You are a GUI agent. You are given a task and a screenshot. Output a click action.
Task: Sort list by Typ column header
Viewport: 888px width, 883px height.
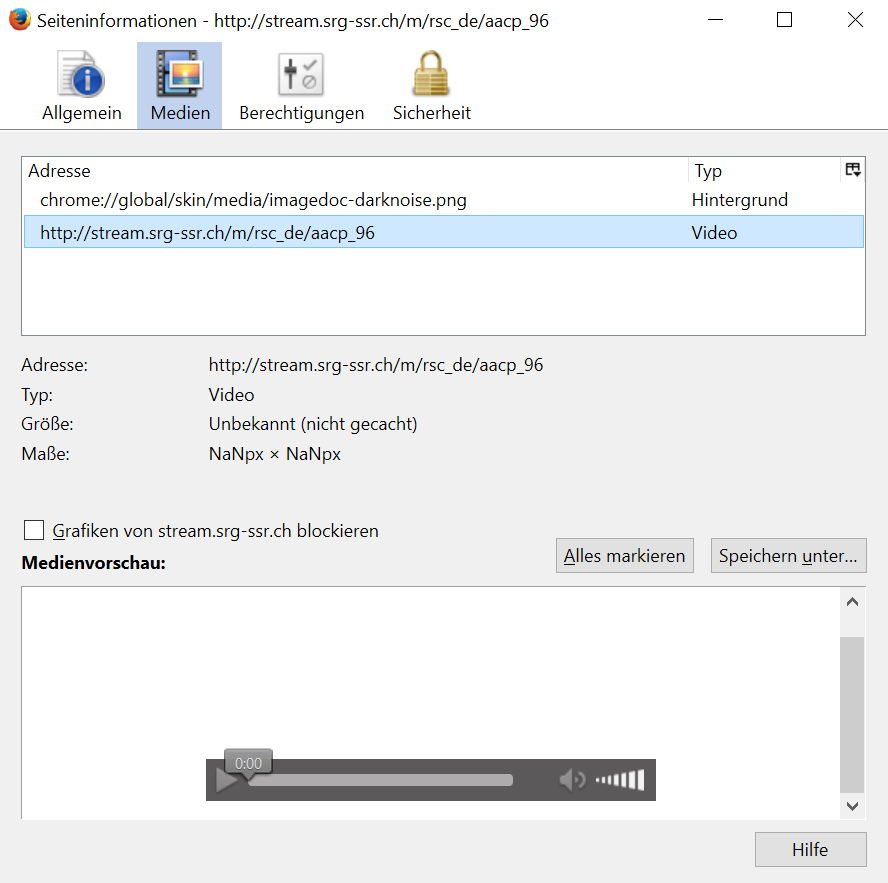click(x=765, y=170)
